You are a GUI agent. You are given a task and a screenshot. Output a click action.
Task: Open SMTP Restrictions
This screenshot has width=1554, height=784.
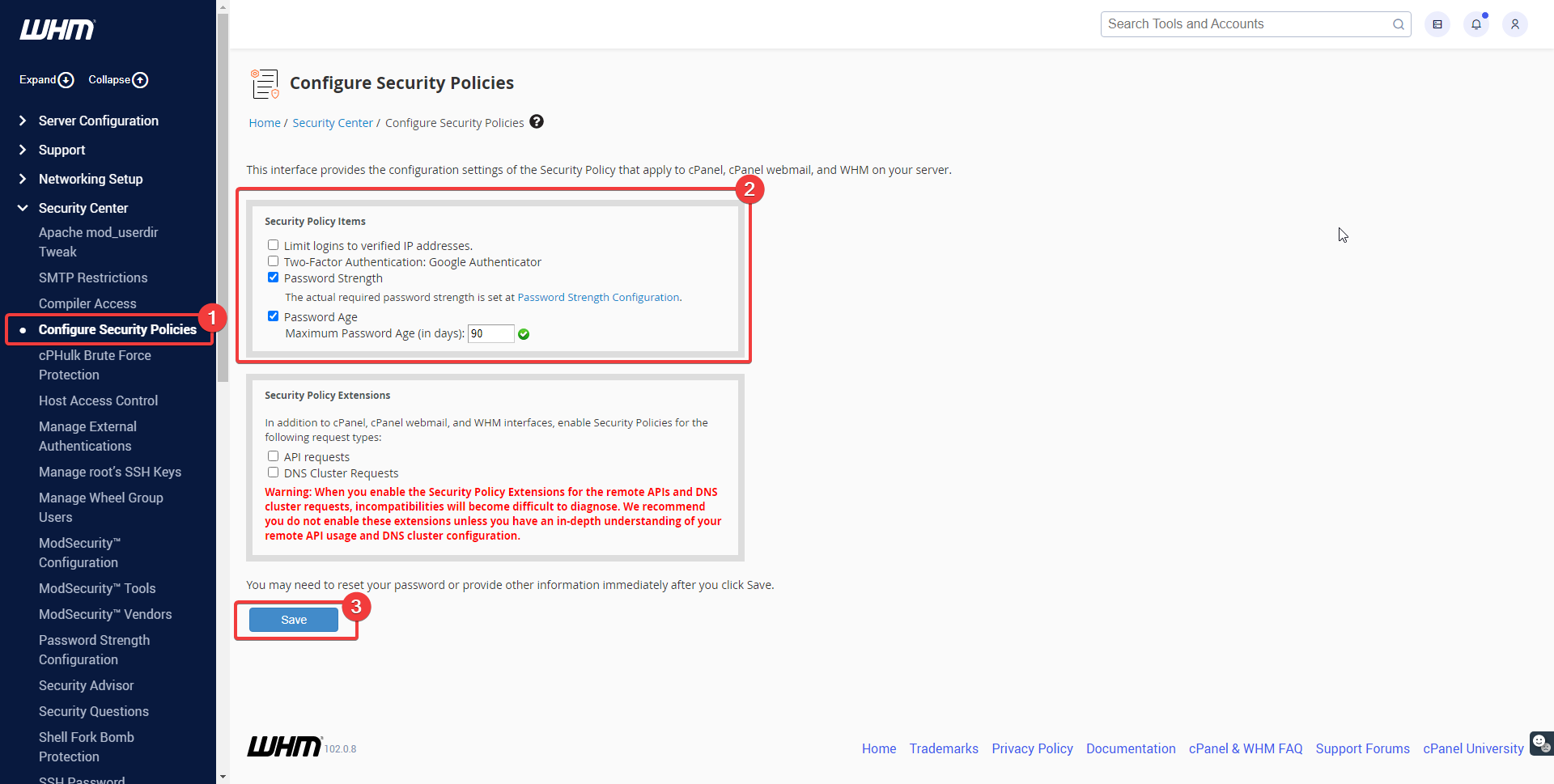click(93, 278)
